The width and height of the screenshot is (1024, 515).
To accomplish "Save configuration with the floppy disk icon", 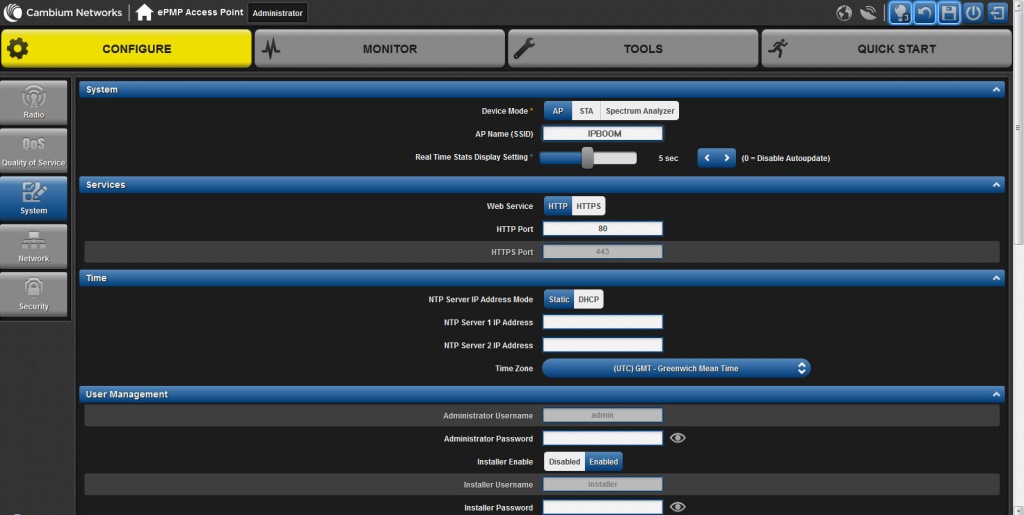I will point(949,13).
